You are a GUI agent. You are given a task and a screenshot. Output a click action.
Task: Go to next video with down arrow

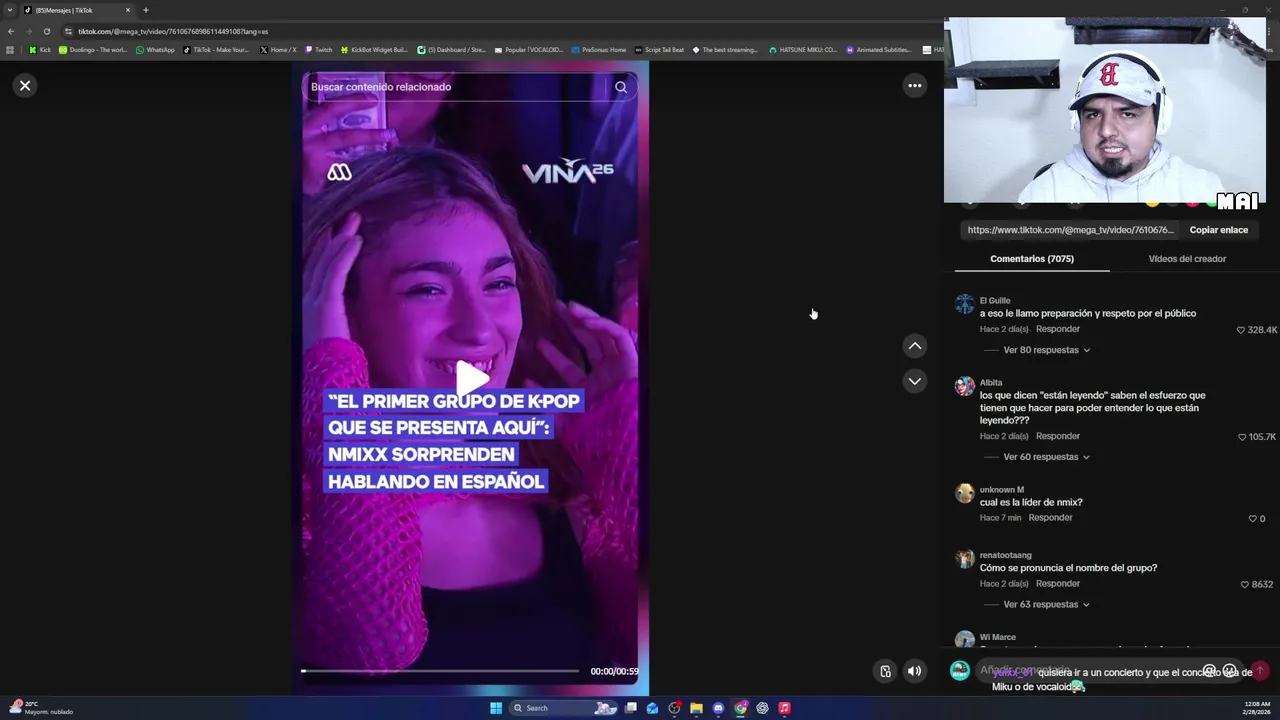point(914,381)
